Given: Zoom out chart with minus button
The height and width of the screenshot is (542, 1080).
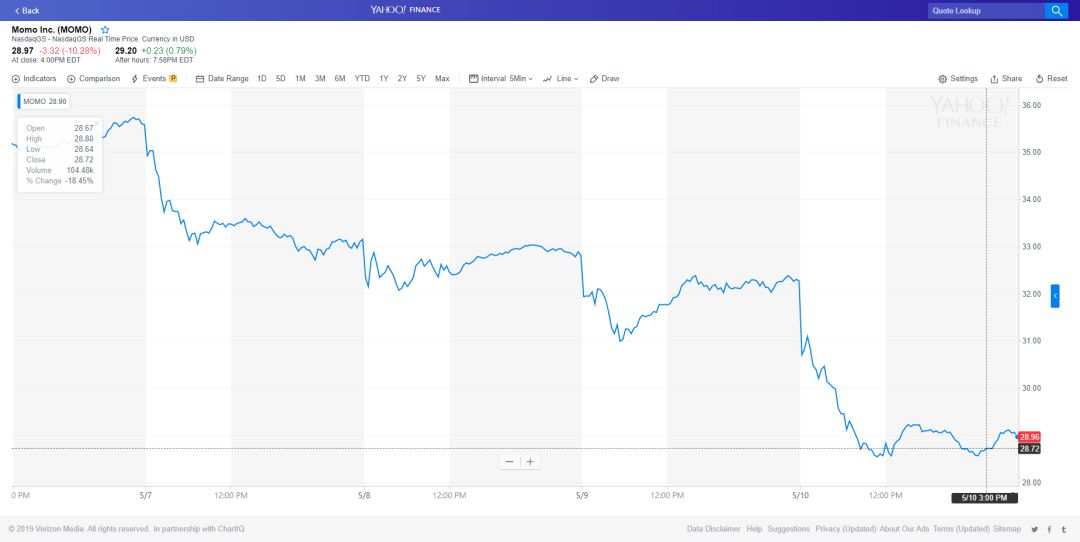Looking at the screenshot, I should point(510,461).
